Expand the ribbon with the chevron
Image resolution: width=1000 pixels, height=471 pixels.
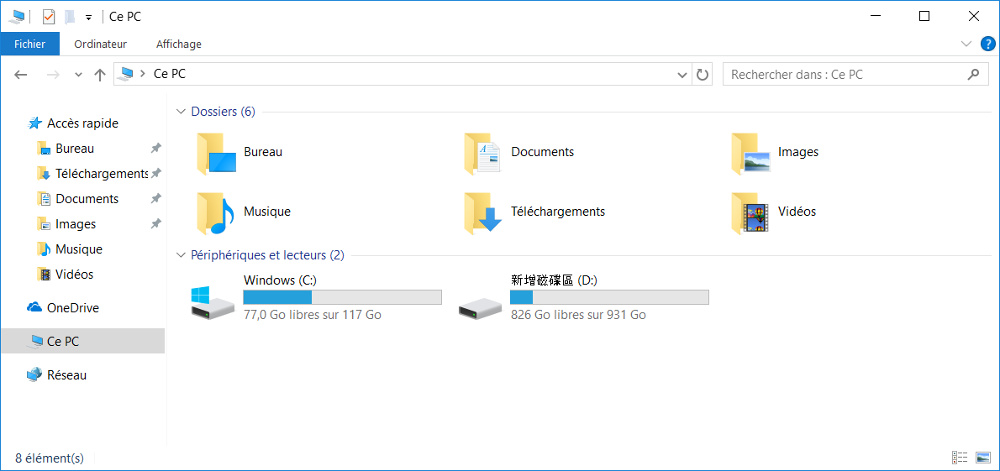coord(966,44)
